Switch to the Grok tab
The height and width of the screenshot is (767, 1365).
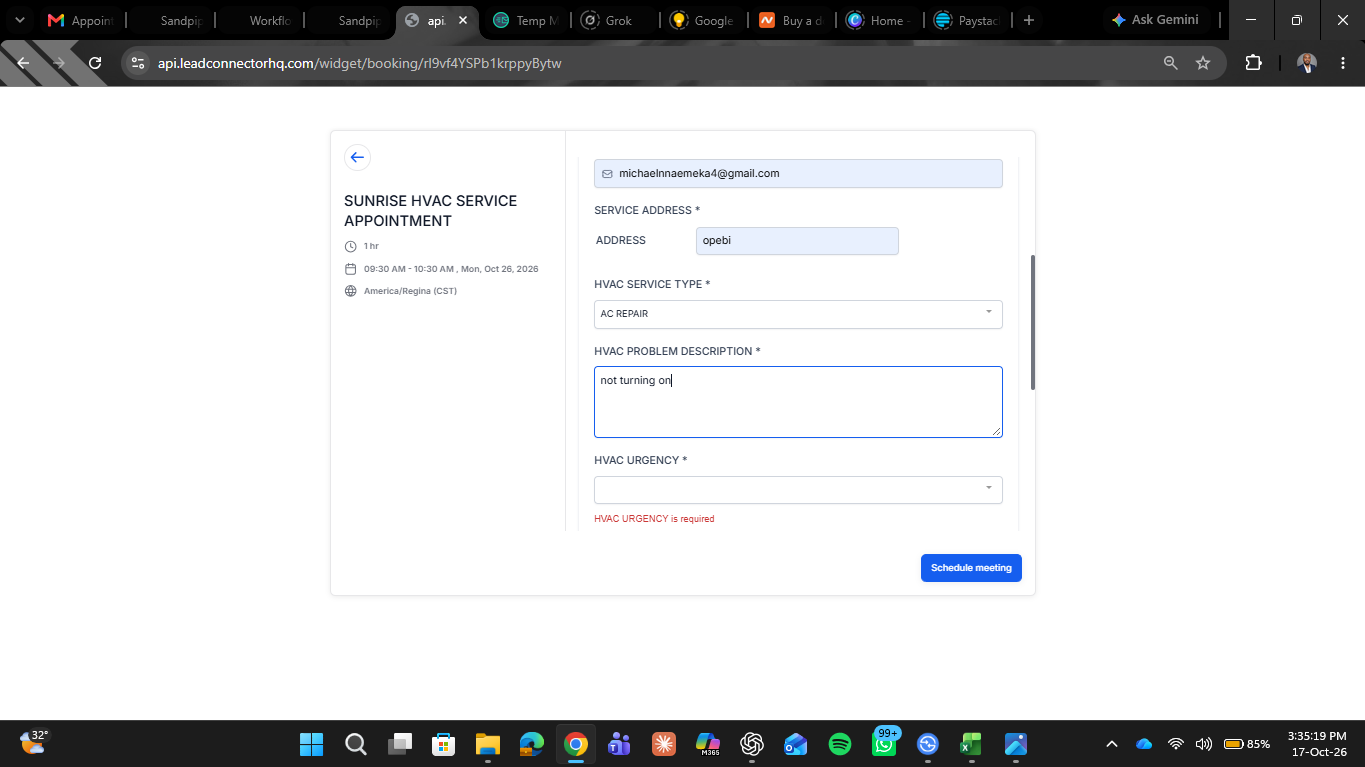(x=613, y=20)
